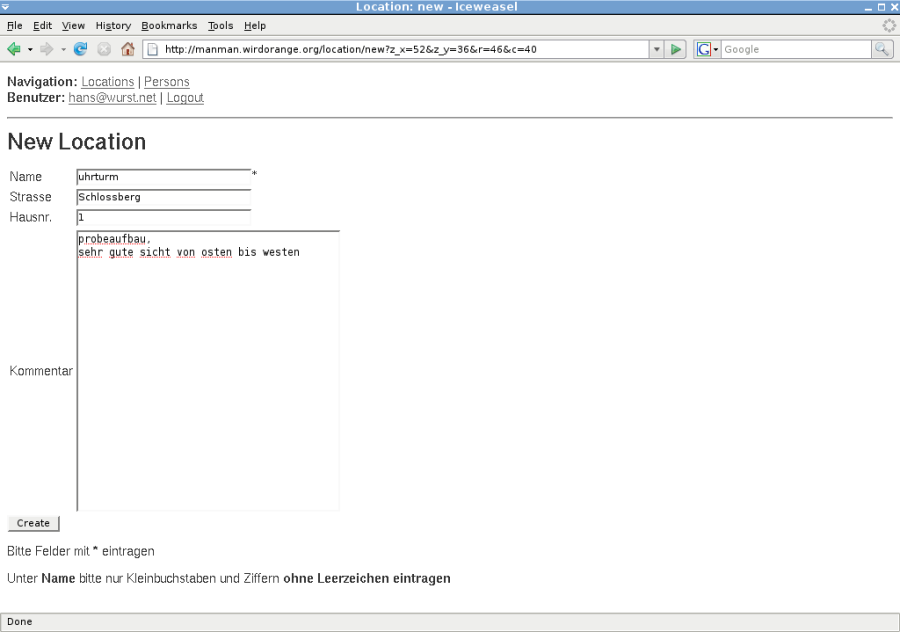Expand the URL bar history dropdown

657,49
